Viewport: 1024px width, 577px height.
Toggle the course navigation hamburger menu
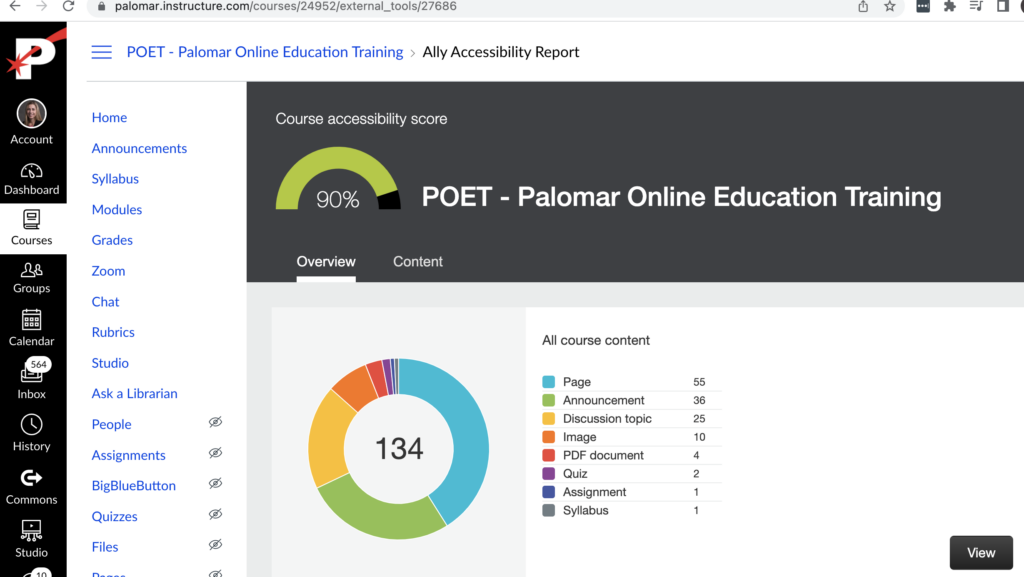click(101, 52)
